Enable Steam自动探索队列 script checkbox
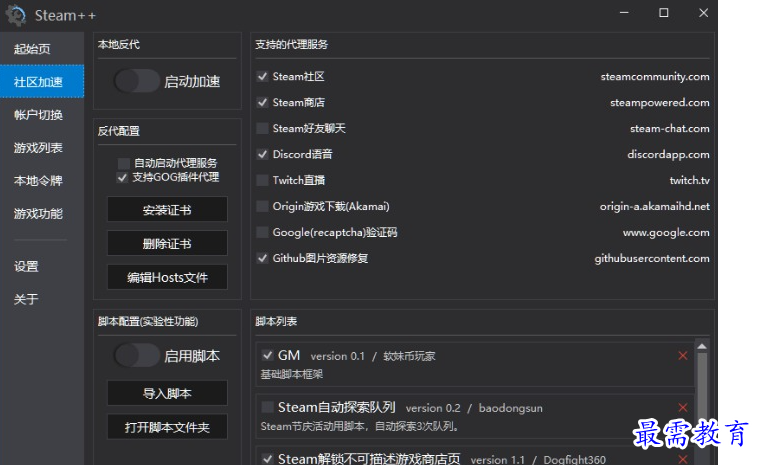This screenshot has height=465, width=757. point(267,407)
